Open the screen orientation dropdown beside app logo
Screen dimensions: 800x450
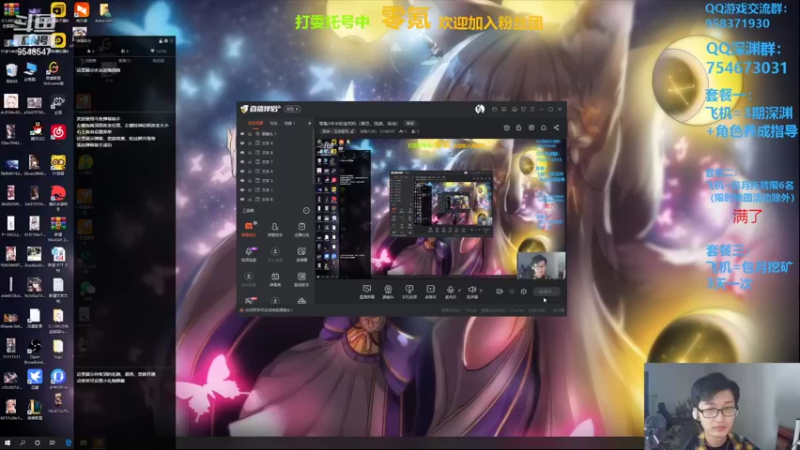[292, 109]
